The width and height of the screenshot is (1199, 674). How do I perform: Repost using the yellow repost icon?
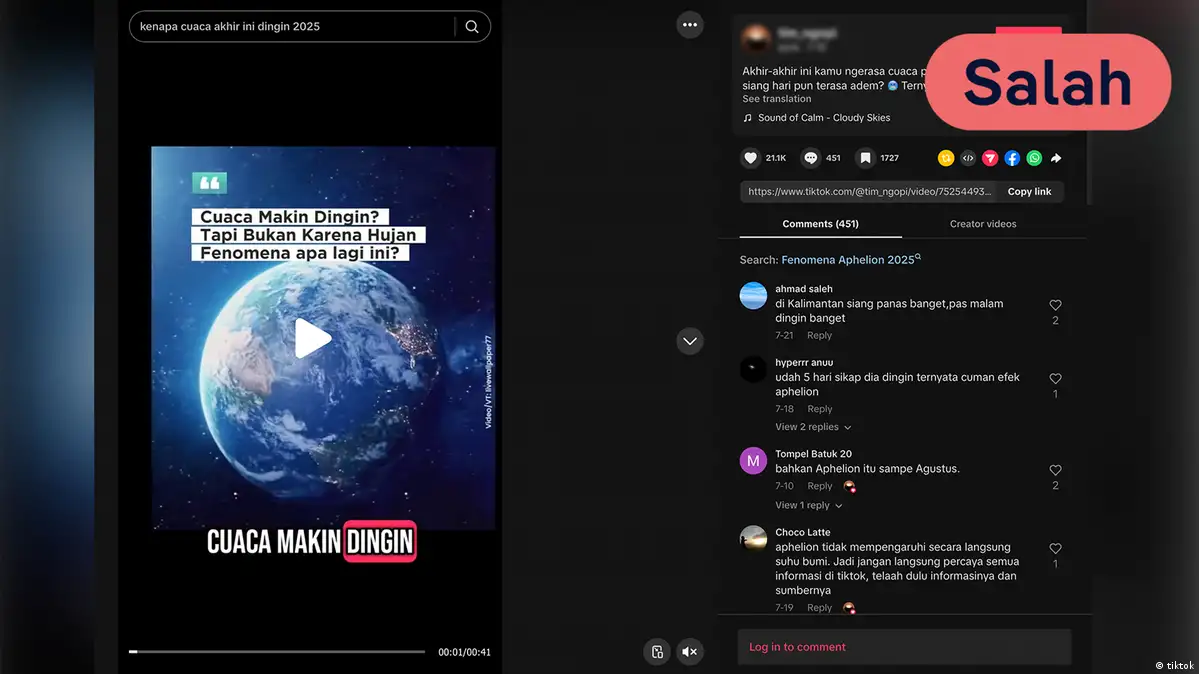945,158
